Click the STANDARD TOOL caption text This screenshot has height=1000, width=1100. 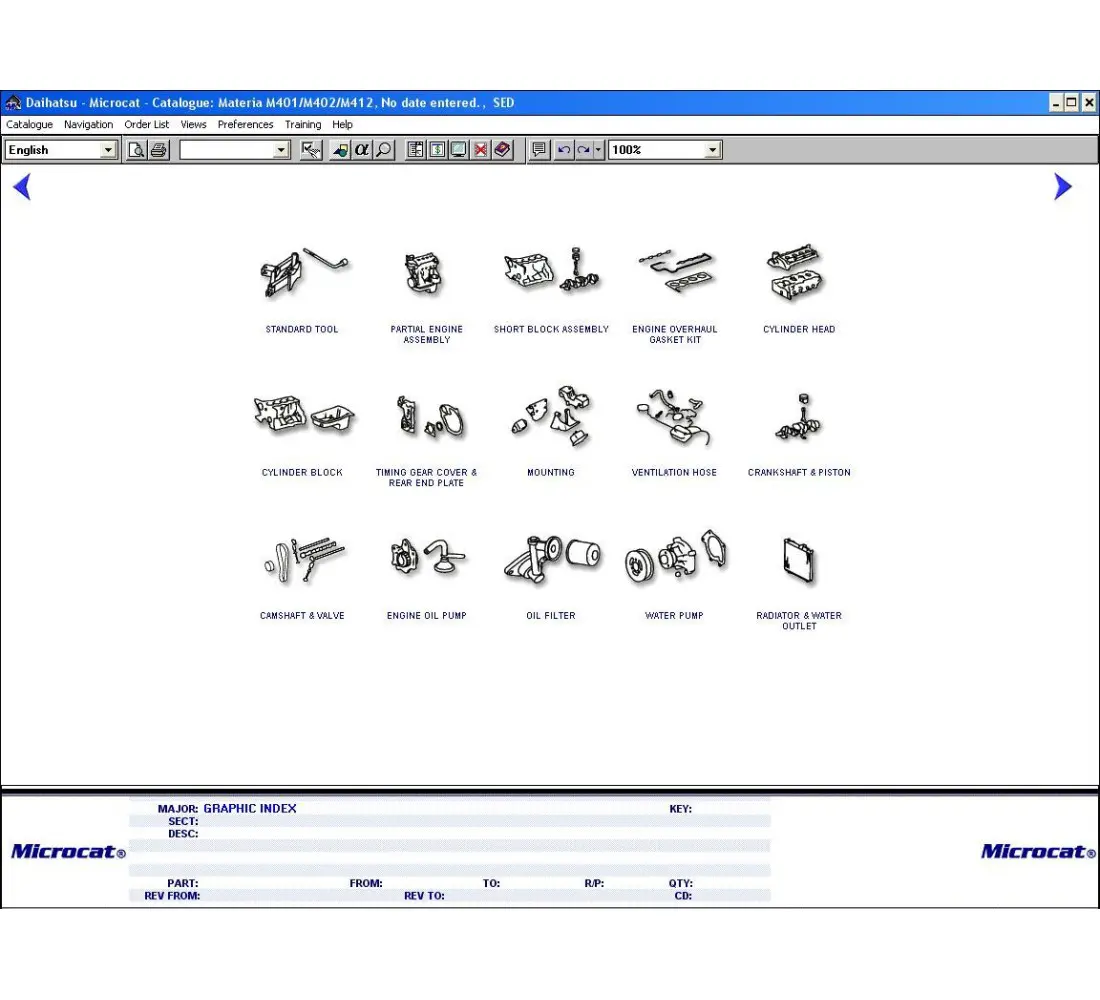click(x=302, y=329)
